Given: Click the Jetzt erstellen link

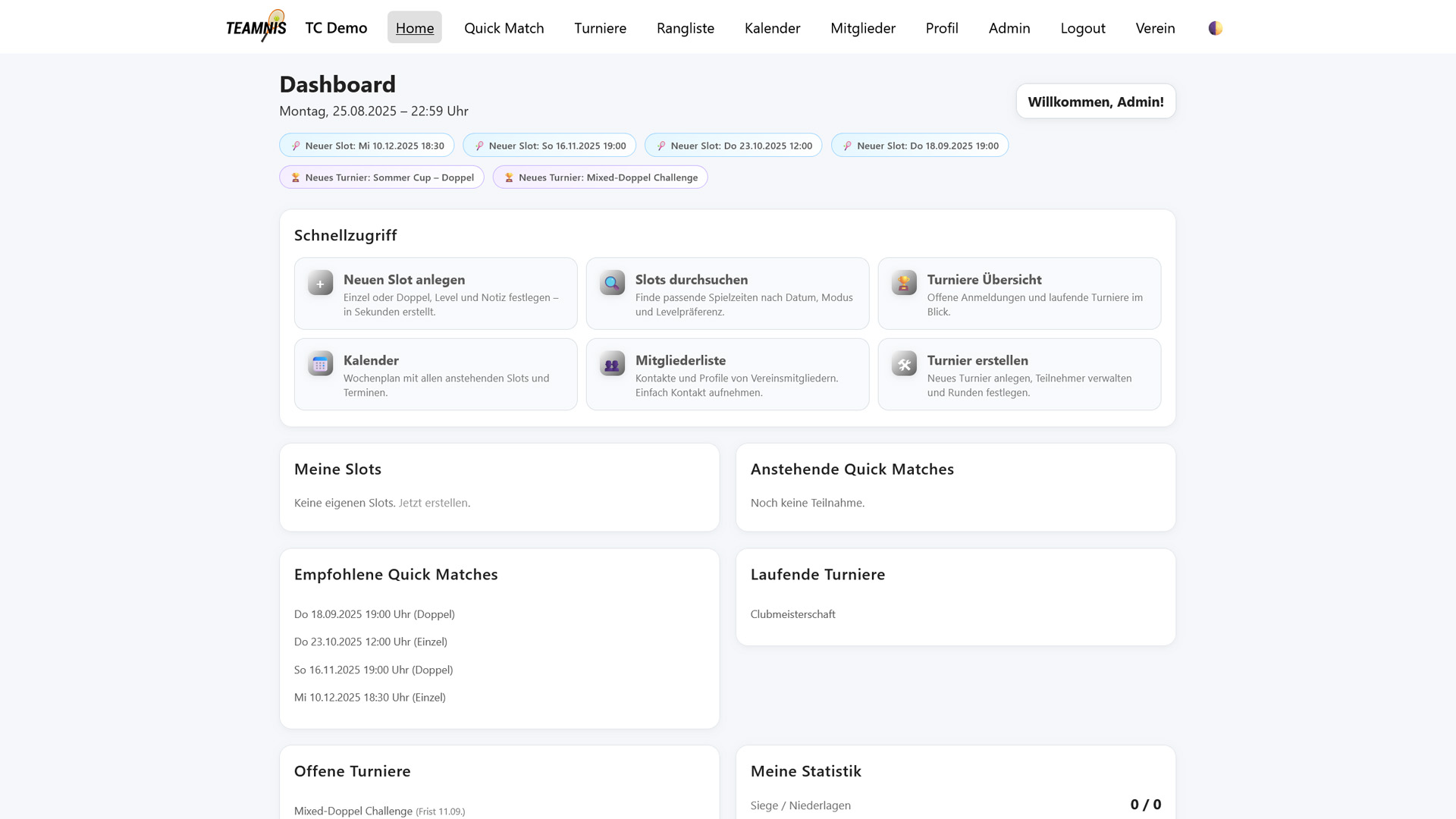Looking at the screenshot, I should 433,503.
